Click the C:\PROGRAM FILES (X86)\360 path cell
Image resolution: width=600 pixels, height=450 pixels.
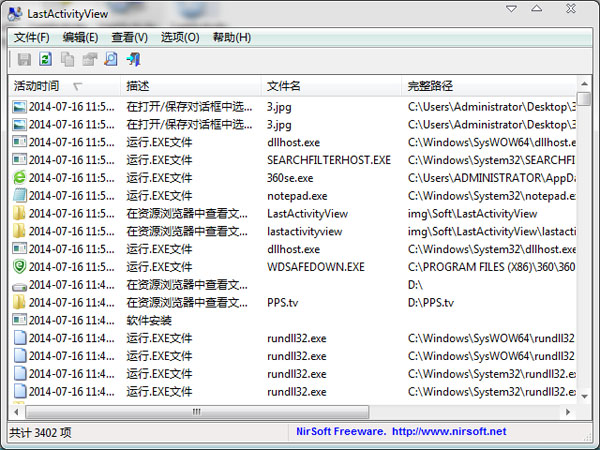492,267
